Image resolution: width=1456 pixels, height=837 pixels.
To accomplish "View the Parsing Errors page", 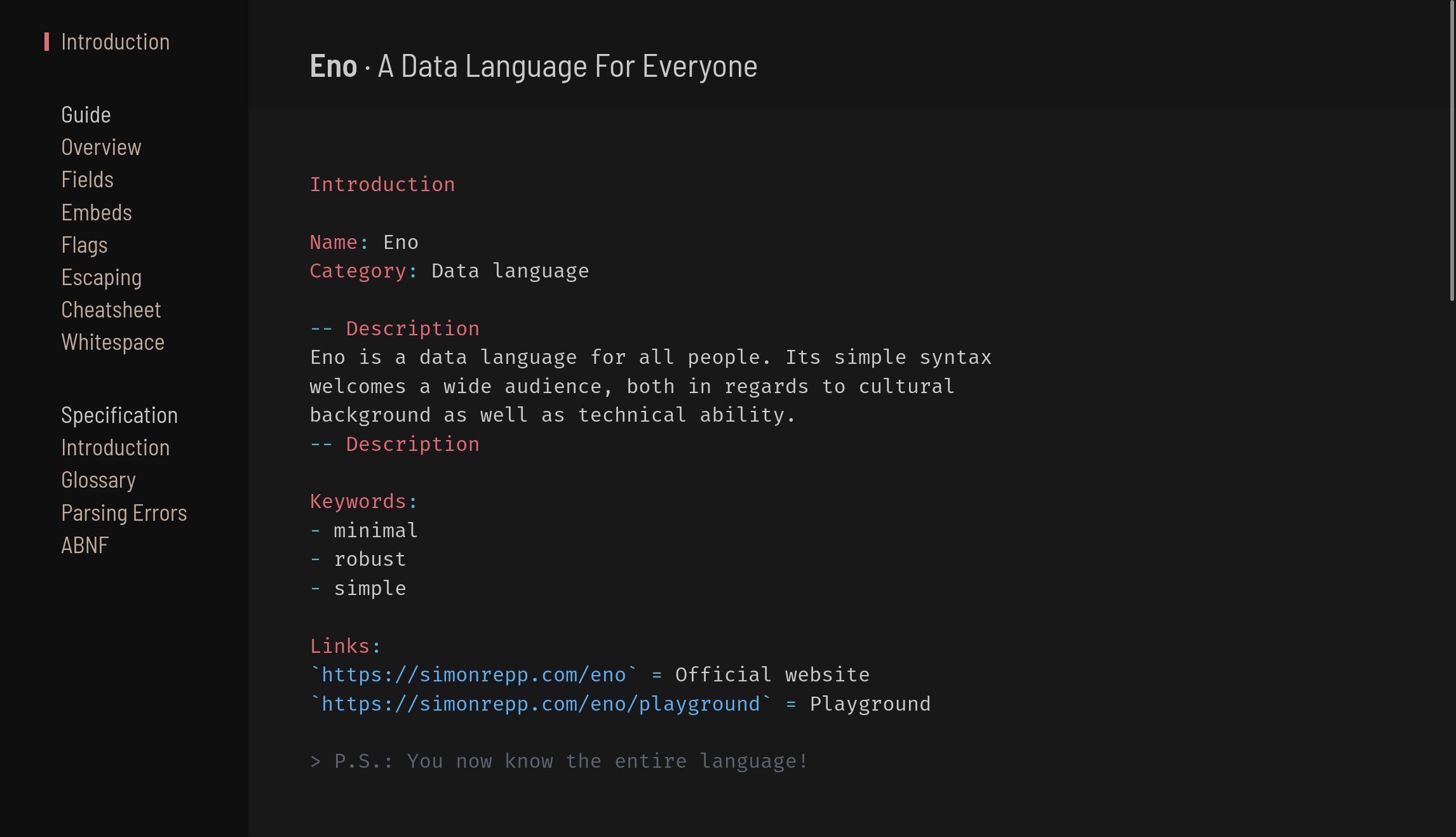I will pos(124,512).
